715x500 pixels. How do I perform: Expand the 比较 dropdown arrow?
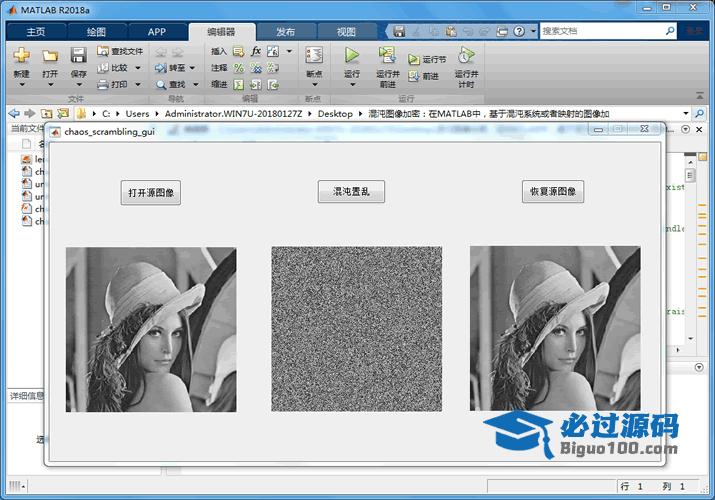(x=138, y=68)
